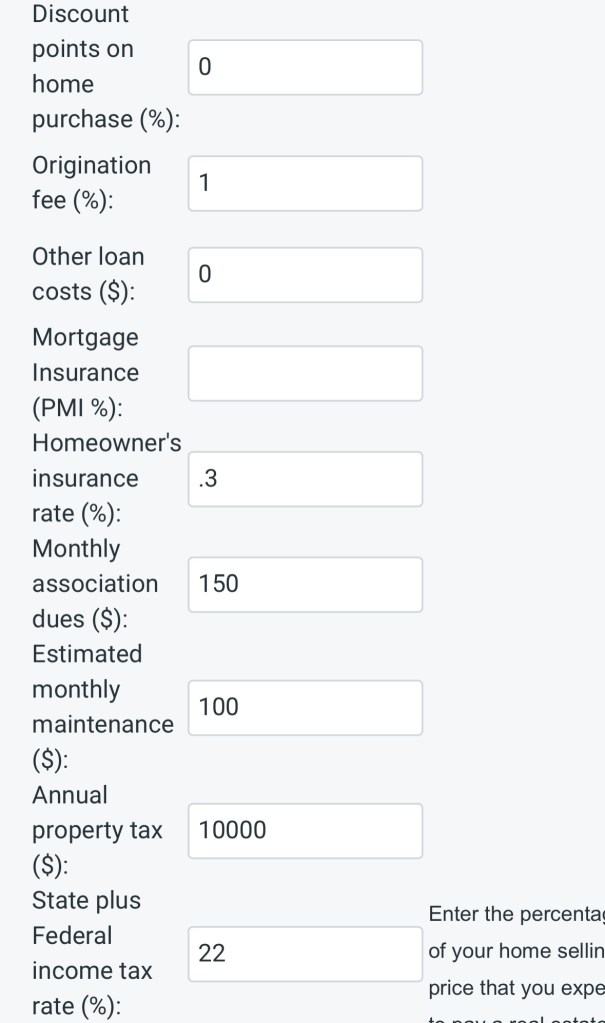Image resolution: width=605 pixels, height=1023 pixels.
Task: Edit the Homeowner's insurance rate field
Action: [x=305, y=479]
